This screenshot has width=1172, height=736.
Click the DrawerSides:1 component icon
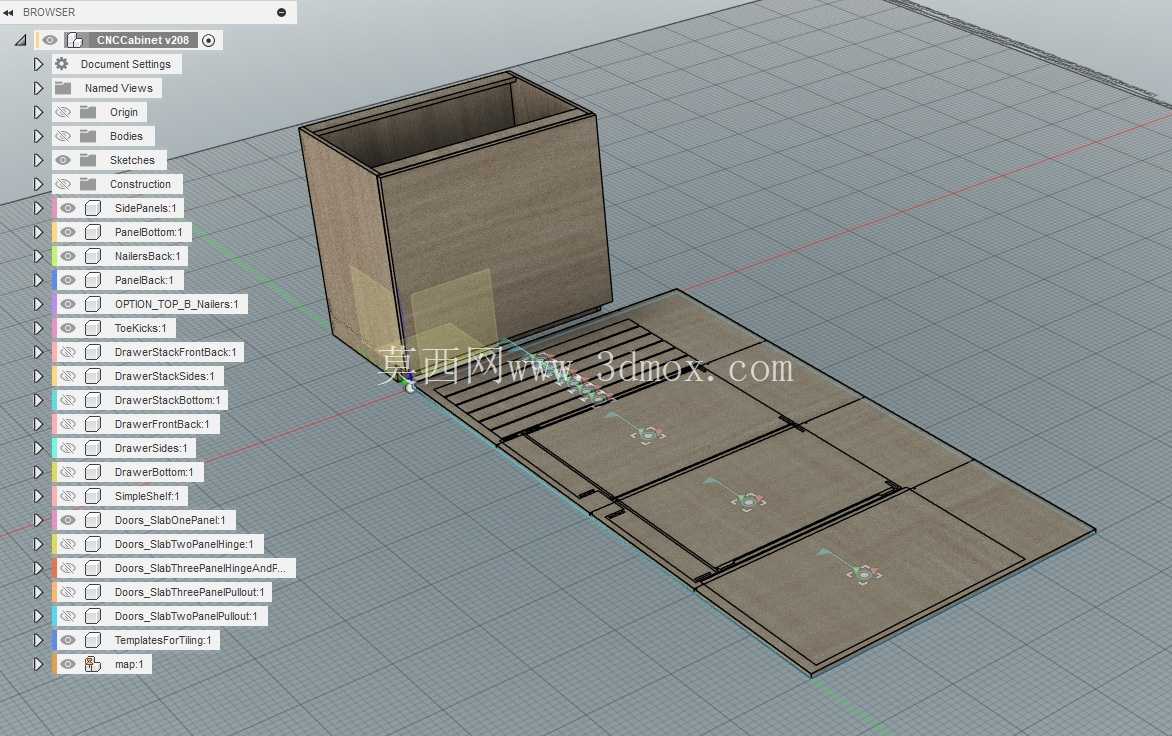click(x=93, y=448)
